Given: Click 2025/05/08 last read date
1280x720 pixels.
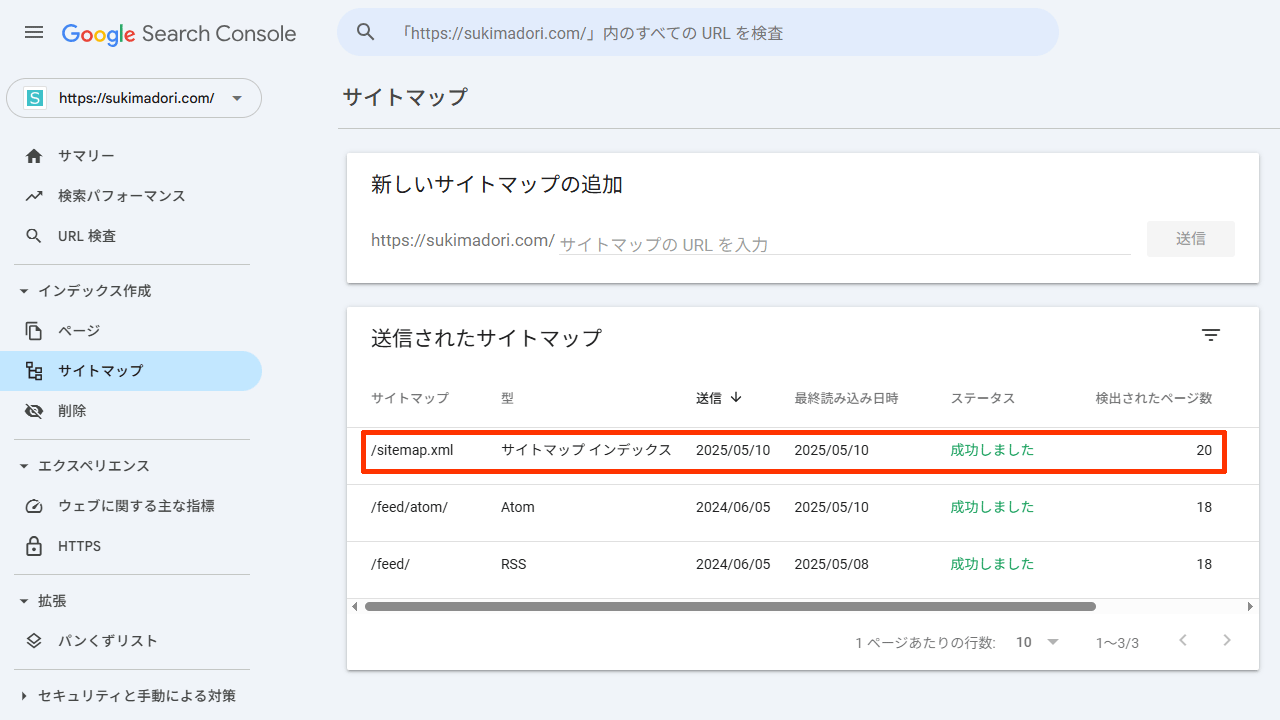Looking at the screenshot, I should click(831, 564).
